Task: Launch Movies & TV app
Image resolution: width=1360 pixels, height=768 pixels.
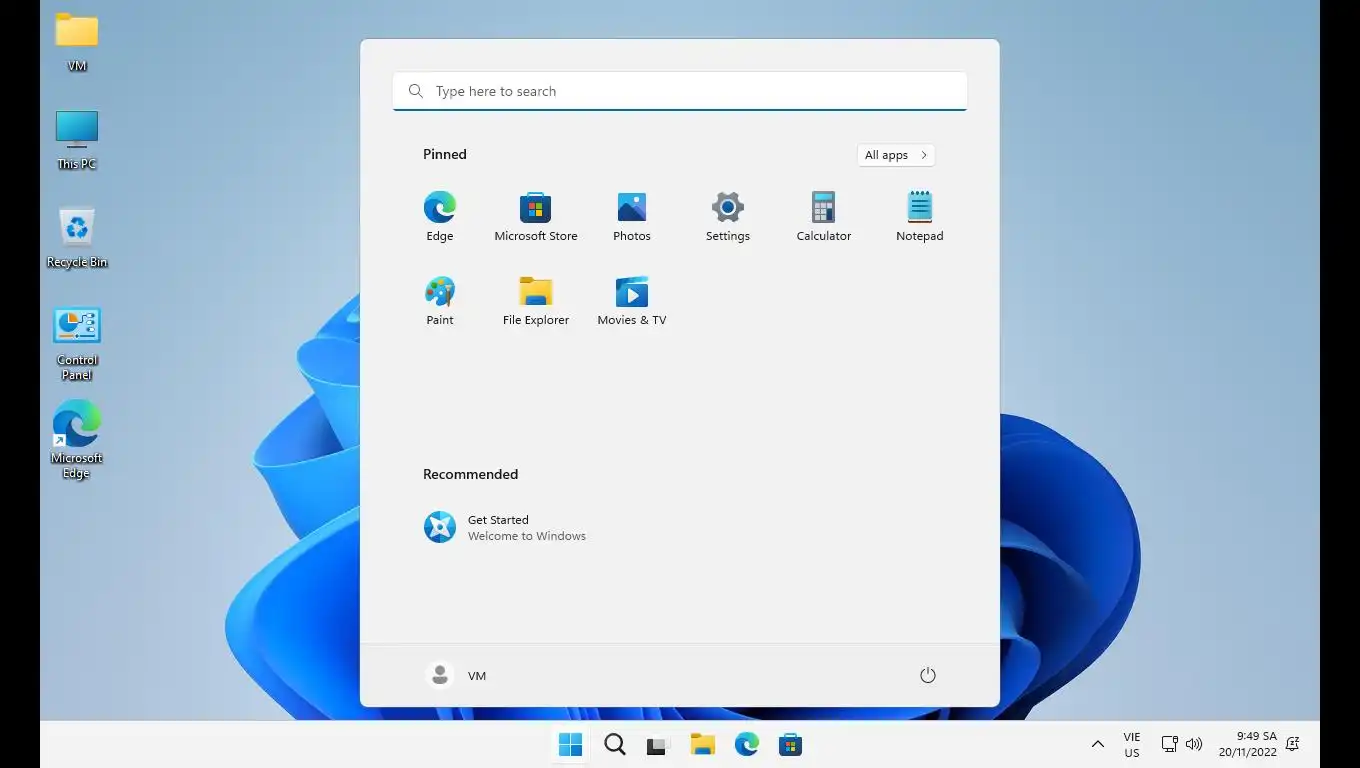Action: pos(632,301)
